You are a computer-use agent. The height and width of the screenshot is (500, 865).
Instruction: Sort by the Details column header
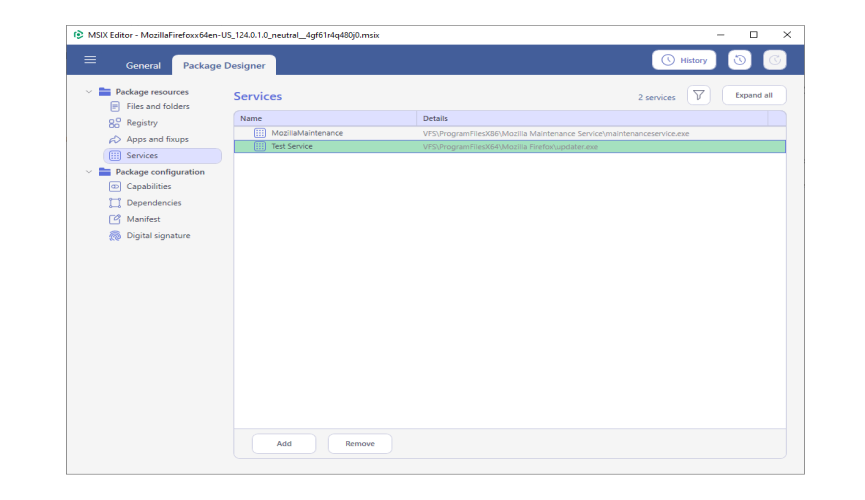[x=592, y=118]
